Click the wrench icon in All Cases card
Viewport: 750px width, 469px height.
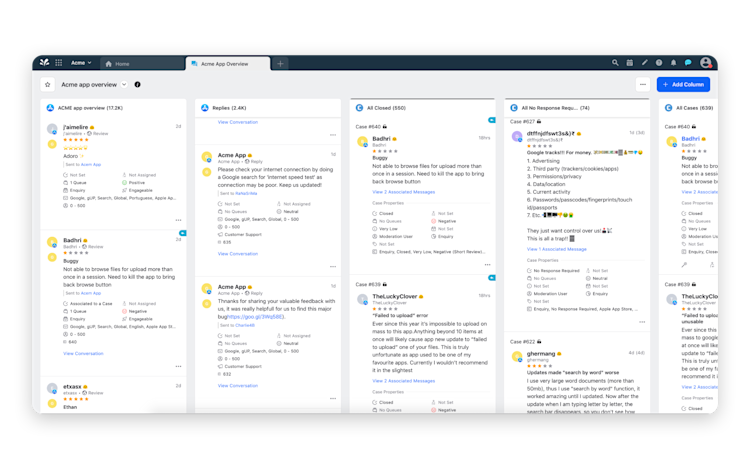(684, 264)
